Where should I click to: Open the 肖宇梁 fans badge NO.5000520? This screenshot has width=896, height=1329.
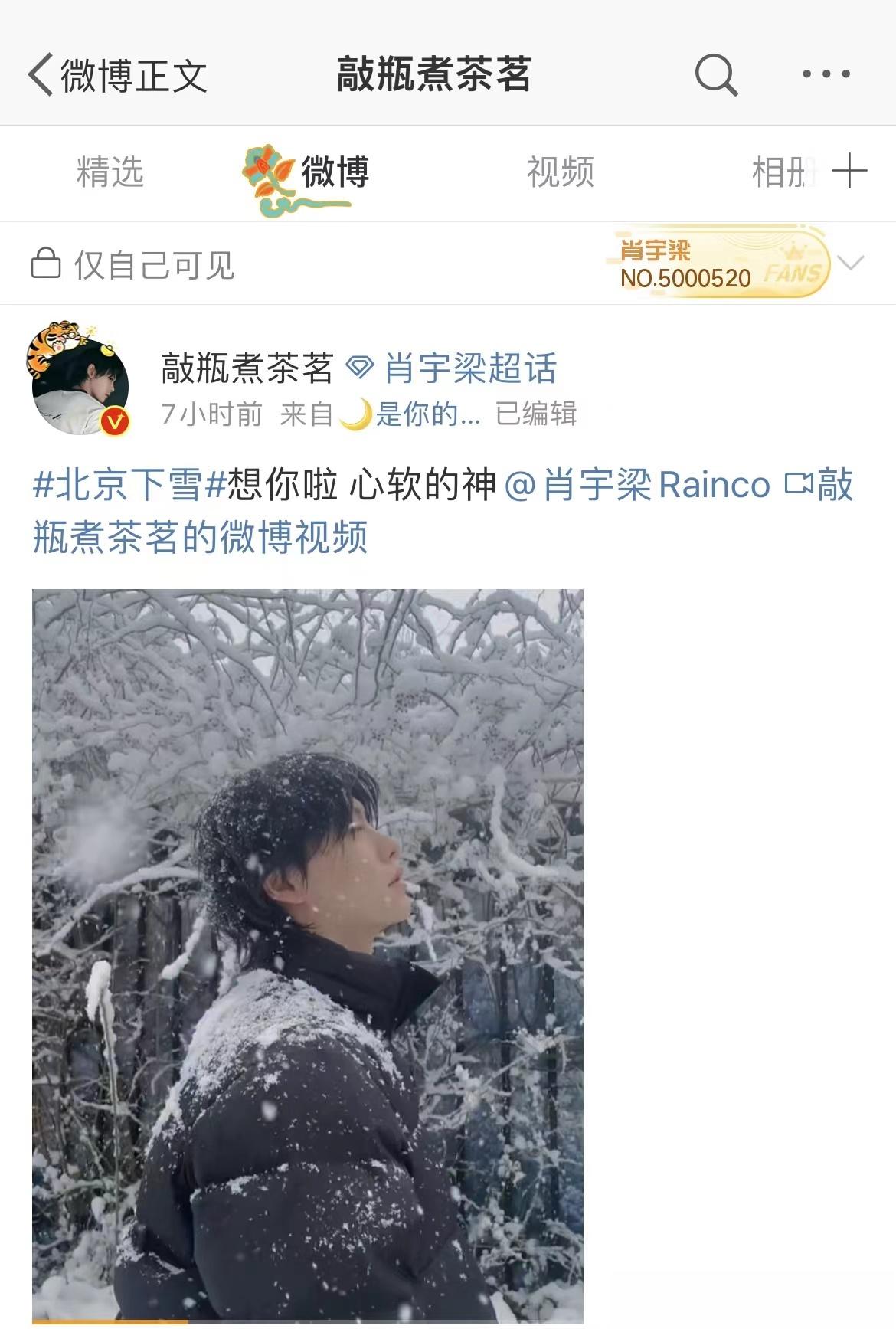(720, 263)
